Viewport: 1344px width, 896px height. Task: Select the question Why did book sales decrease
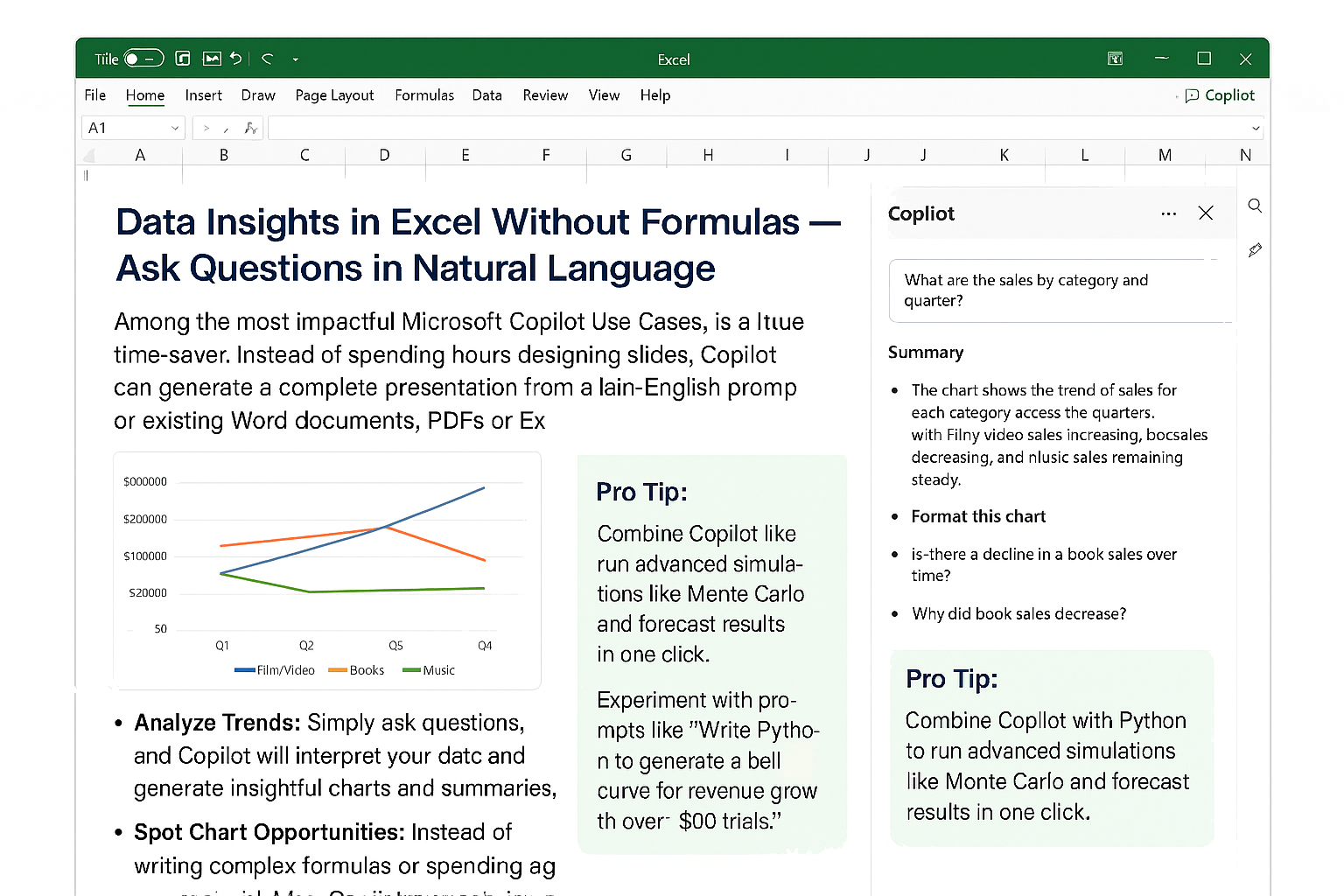point(1018,613)
